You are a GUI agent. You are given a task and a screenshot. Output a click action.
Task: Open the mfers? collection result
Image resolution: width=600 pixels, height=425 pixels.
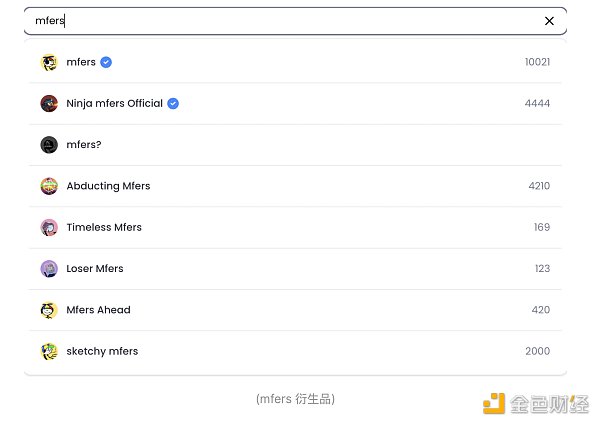click(x=84, y=145)
